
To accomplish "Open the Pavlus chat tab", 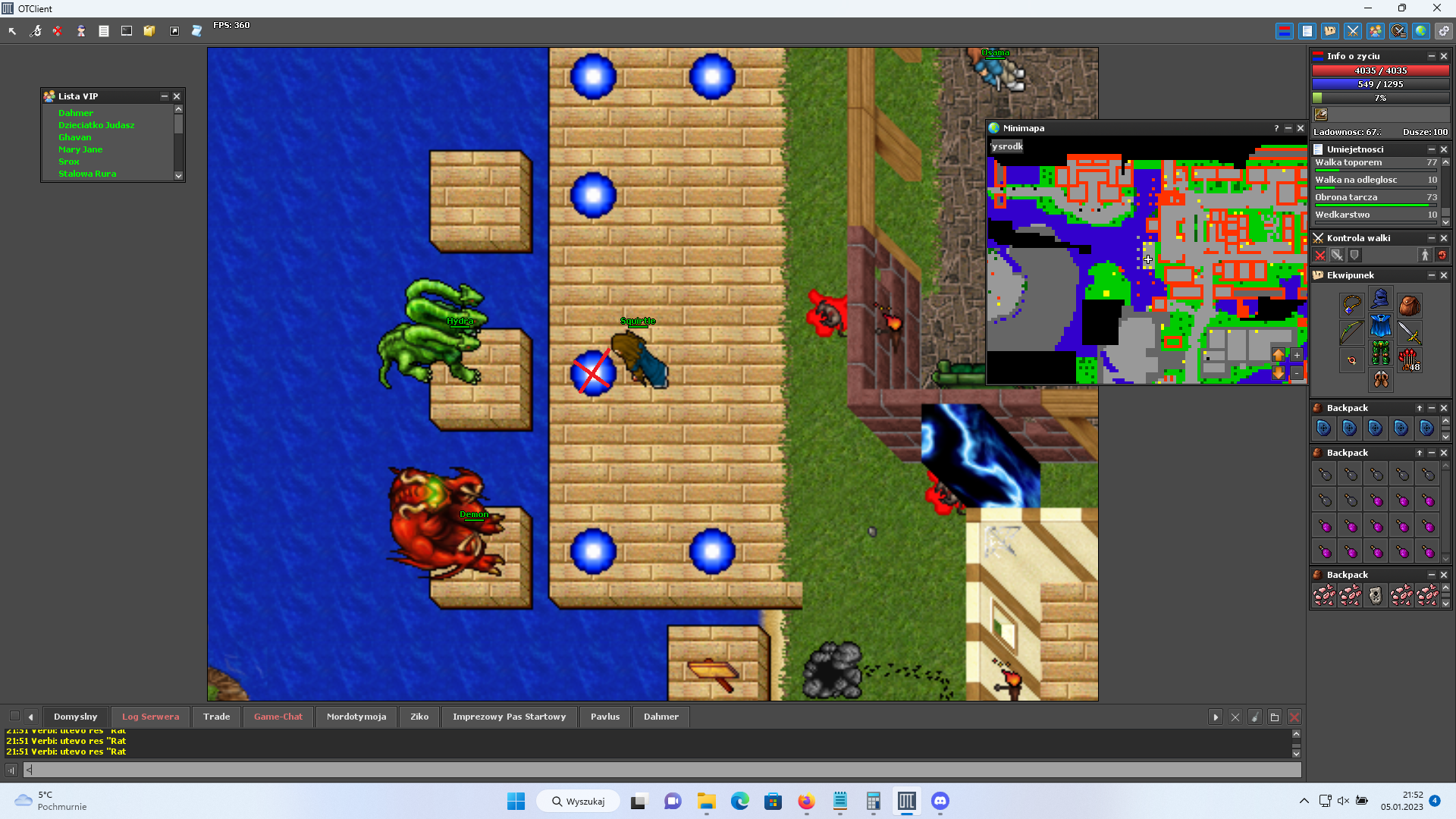I will 605,717.
